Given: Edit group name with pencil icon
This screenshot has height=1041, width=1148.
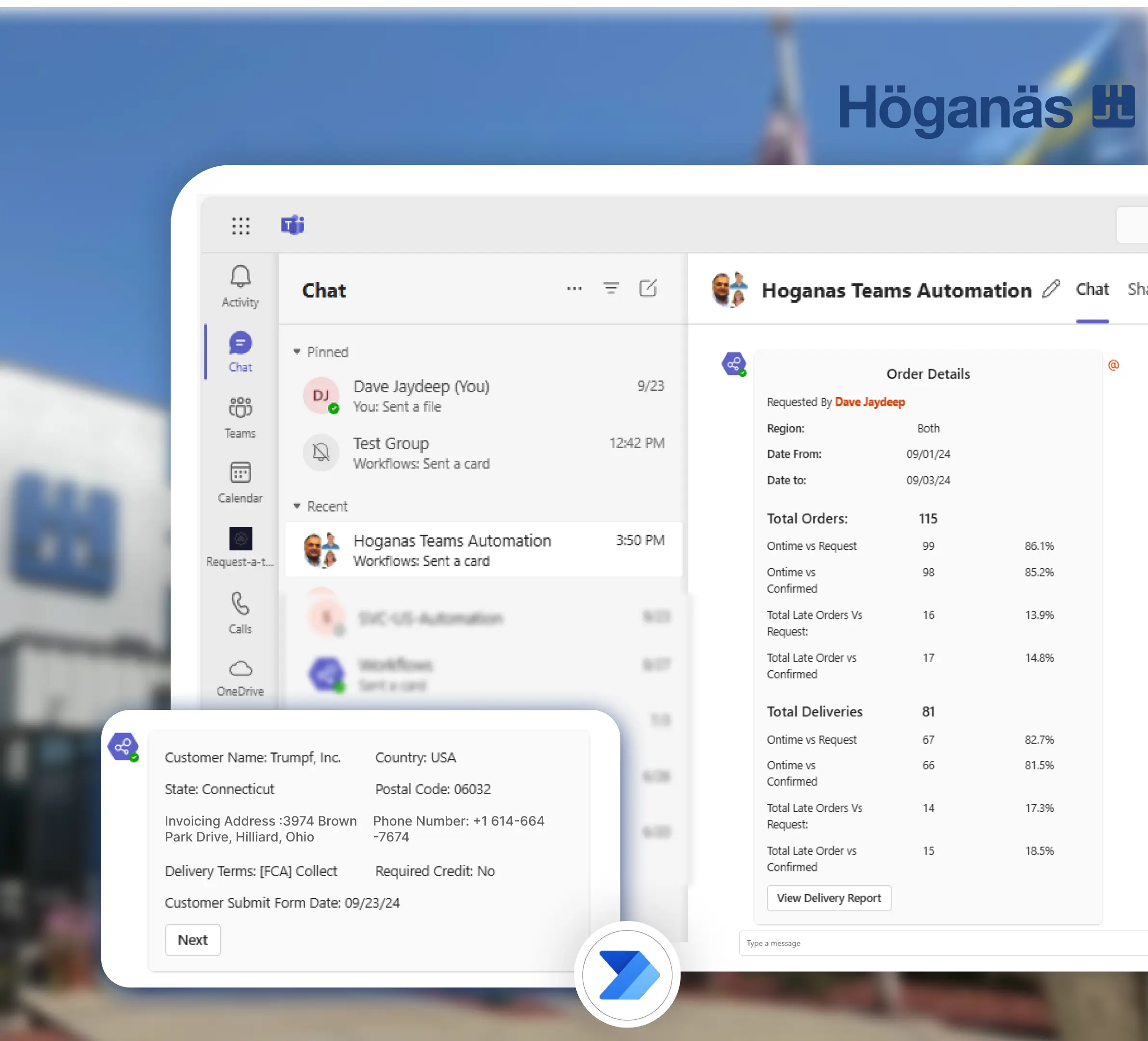Looking at the screenshot, I should point(1051,289).
